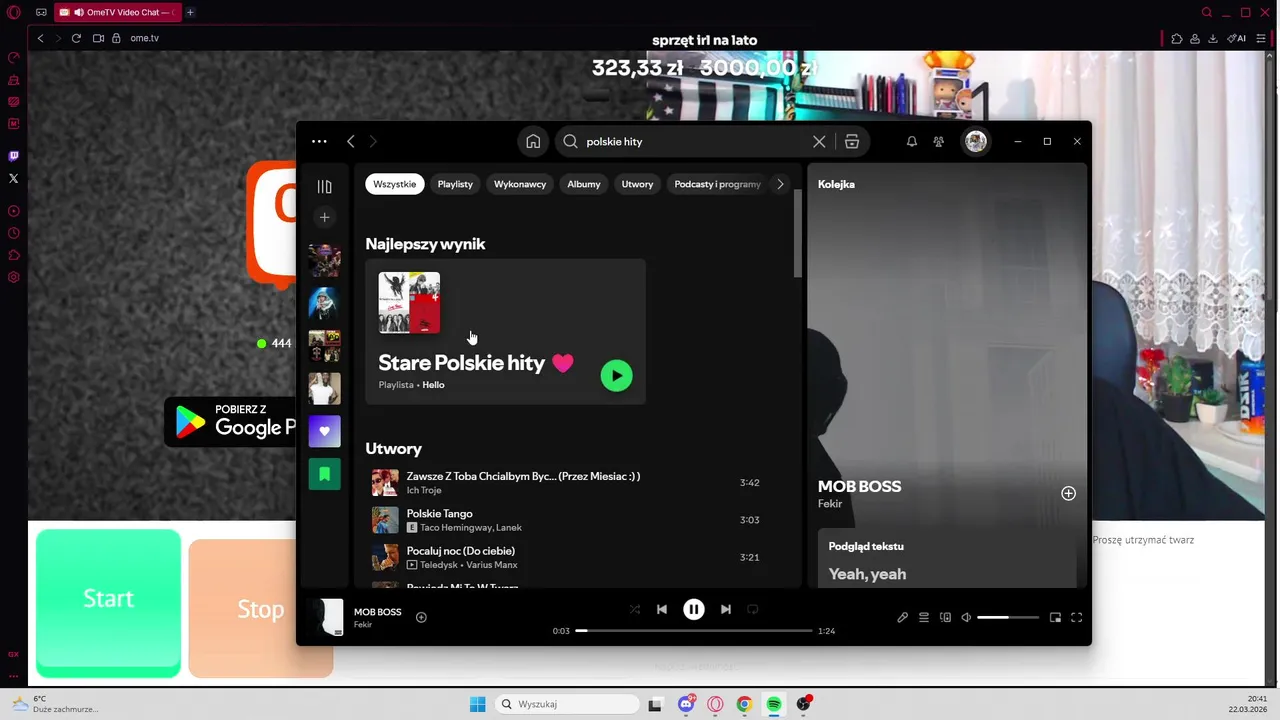Pause the current song
The width and height of the screenshot is (1280, 720).
pos(694,609)
